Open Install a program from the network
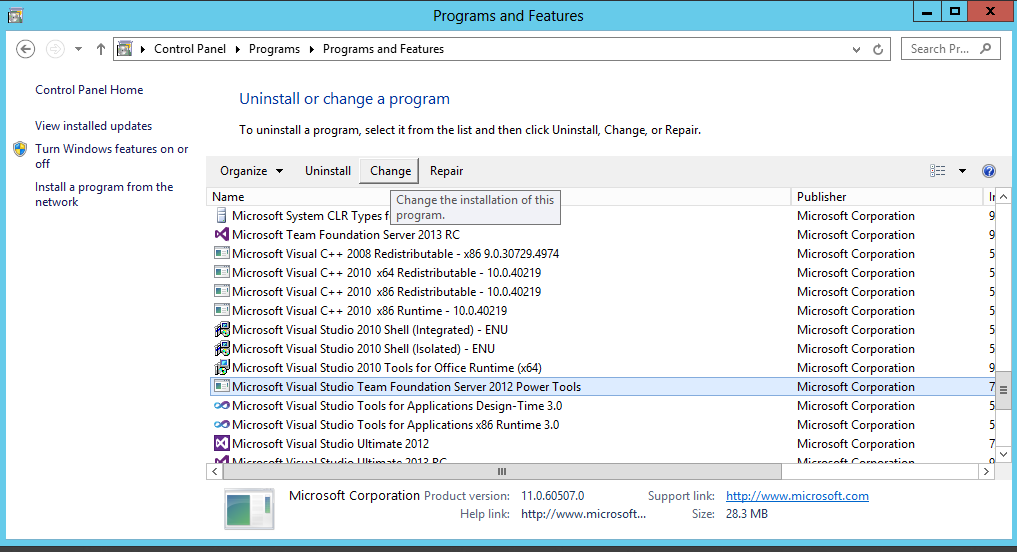The height and width of the screenshot is (552, 1017). pyautogui.click(x=104, y=195)
